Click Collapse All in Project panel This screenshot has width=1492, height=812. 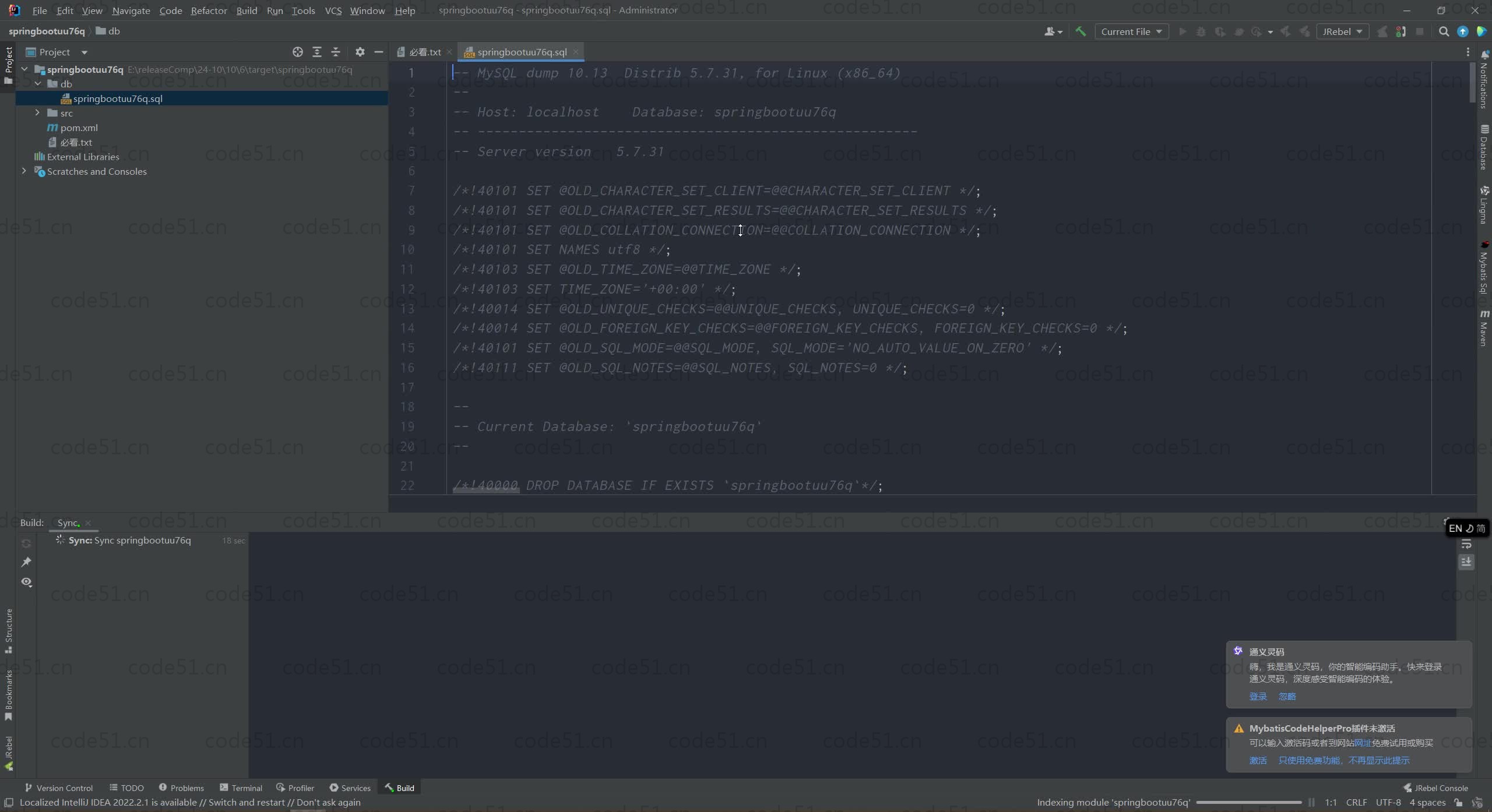tap(336, 52)
